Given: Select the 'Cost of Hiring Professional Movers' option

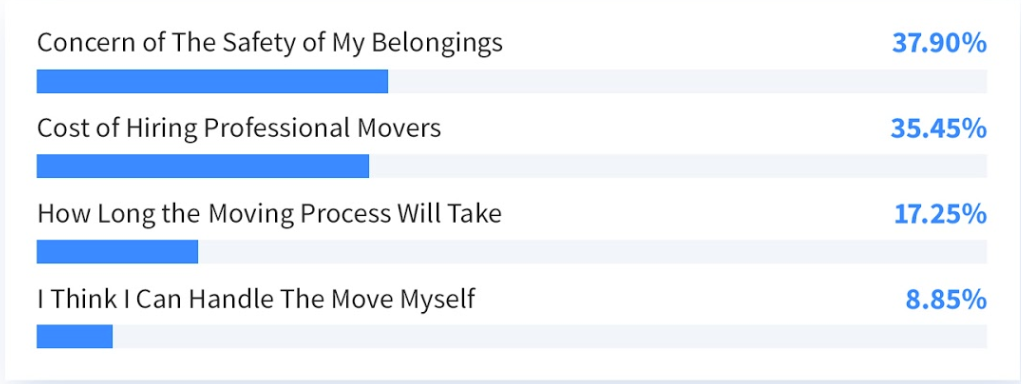Looking at the screenshot, I should coord(239,128).
